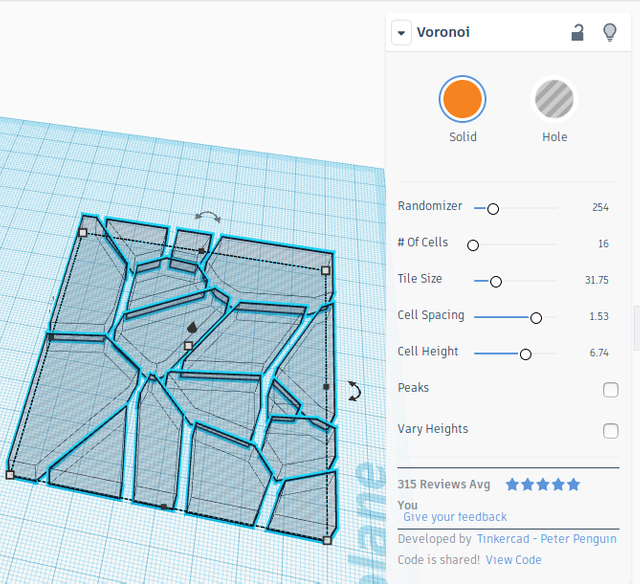Open the View Code link
This screenshot has height=584, width=640.
[513, 560]
